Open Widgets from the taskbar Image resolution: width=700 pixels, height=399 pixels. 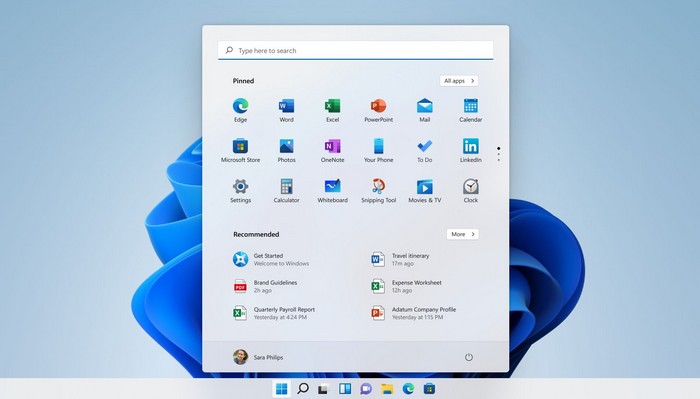[x=345, y=389]
